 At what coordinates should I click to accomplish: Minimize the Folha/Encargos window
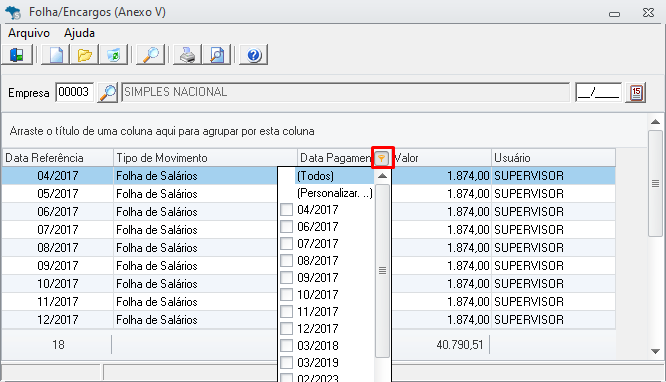(x=614, y=14)
